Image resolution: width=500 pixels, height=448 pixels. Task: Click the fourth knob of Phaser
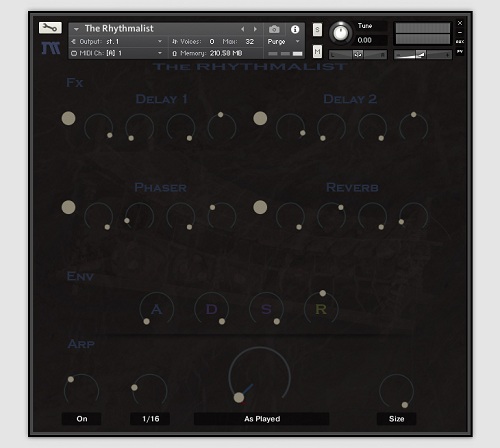(222, 217)
